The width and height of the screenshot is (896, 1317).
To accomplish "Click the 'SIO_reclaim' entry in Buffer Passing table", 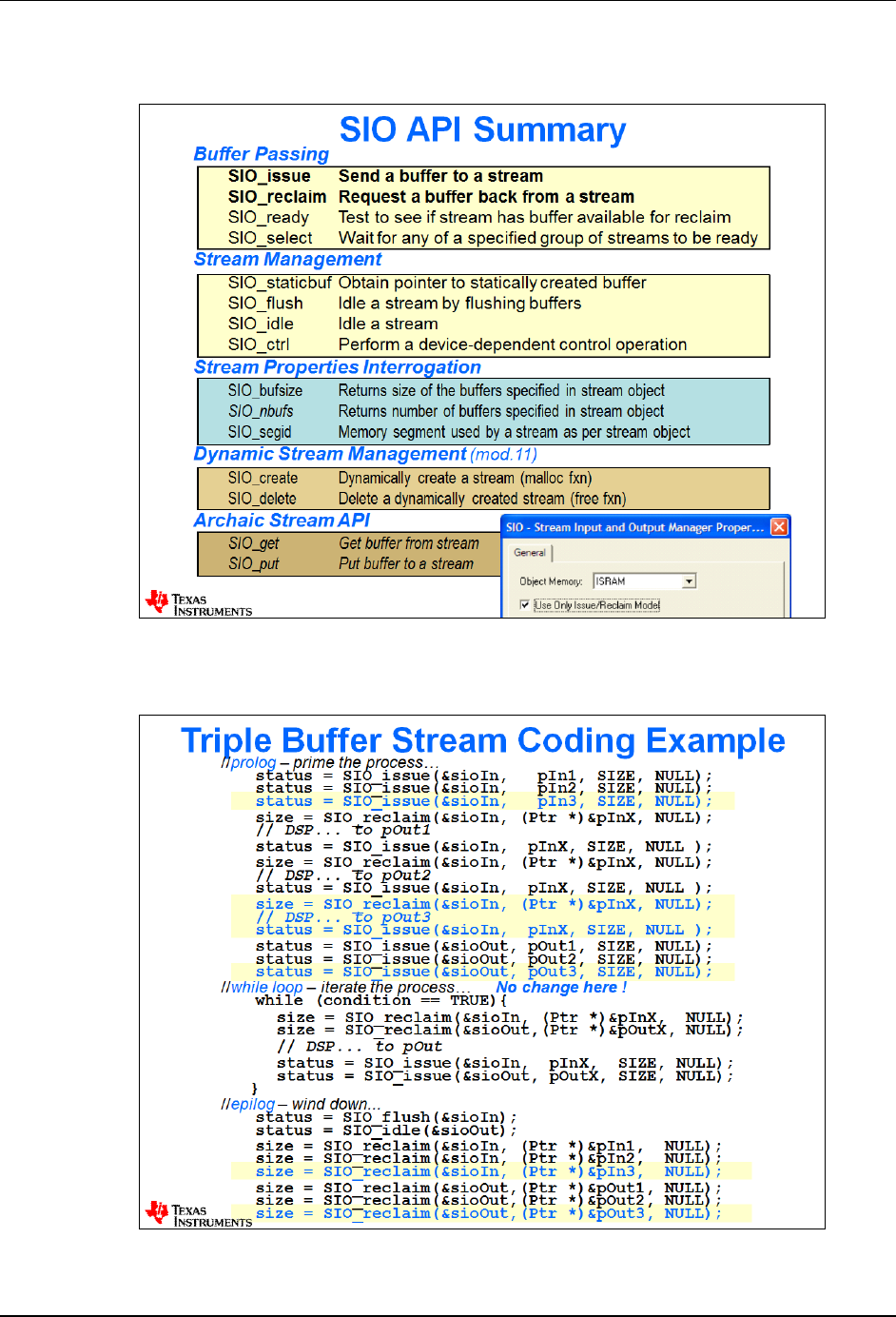I will click(x=277, y=197).
